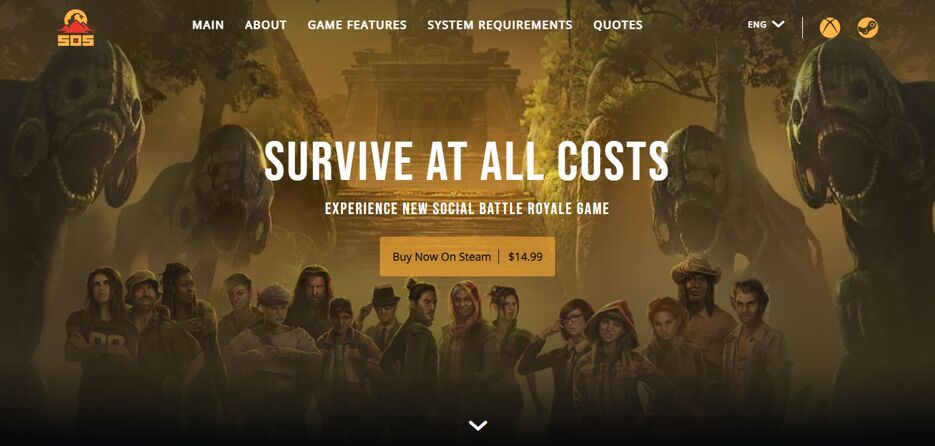Image resolution: width=935 pixels, height=446 pixels.
Task: Open the Xbox platform icon
Action: [829, 27]
